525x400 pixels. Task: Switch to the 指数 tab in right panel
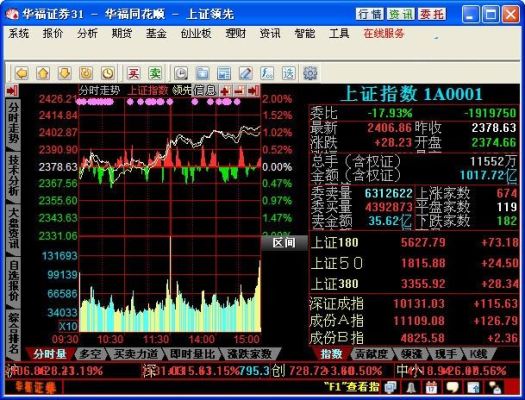pos(331,354)
